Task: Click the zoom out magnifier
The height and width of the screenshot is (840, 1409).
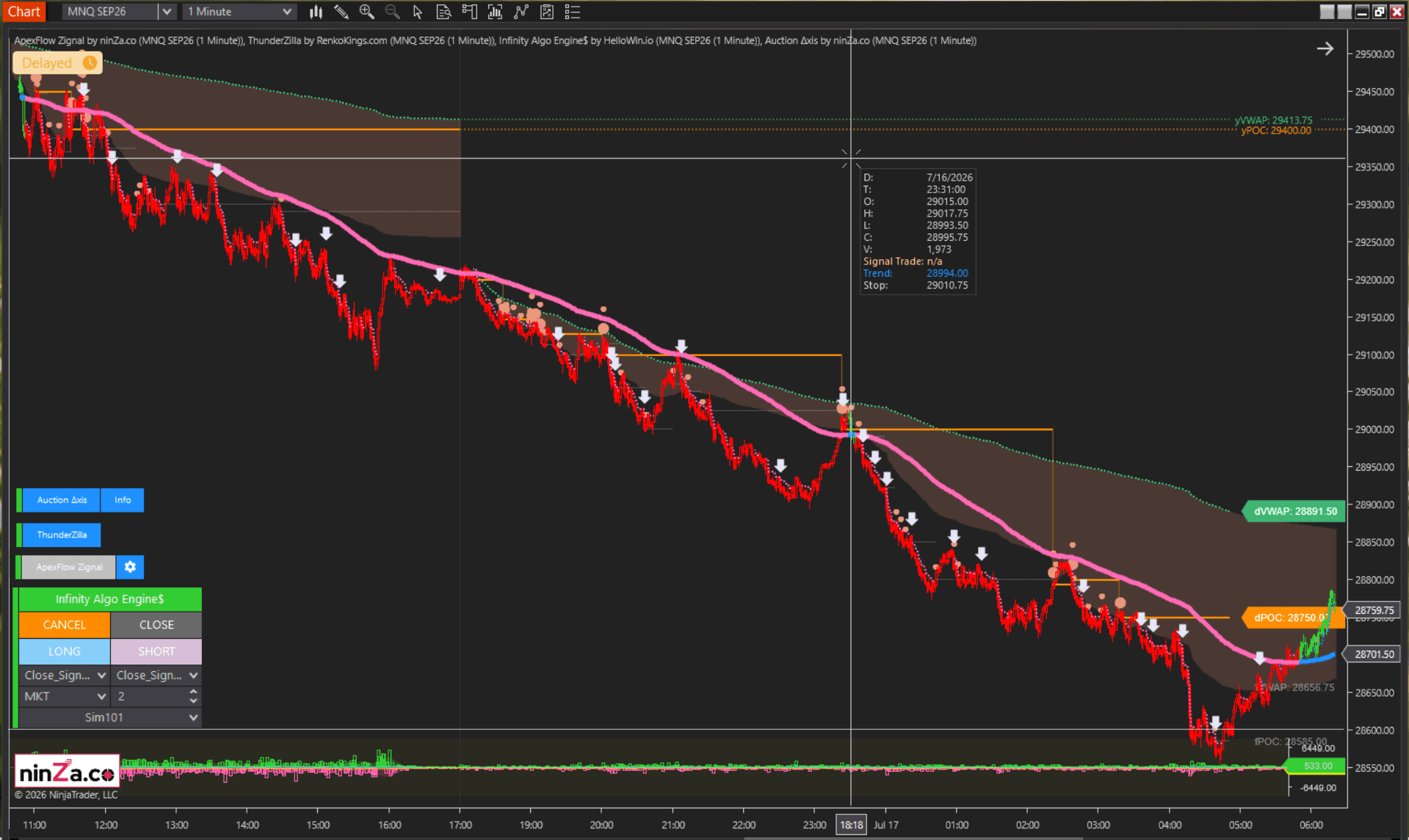Action: (392, 12)
